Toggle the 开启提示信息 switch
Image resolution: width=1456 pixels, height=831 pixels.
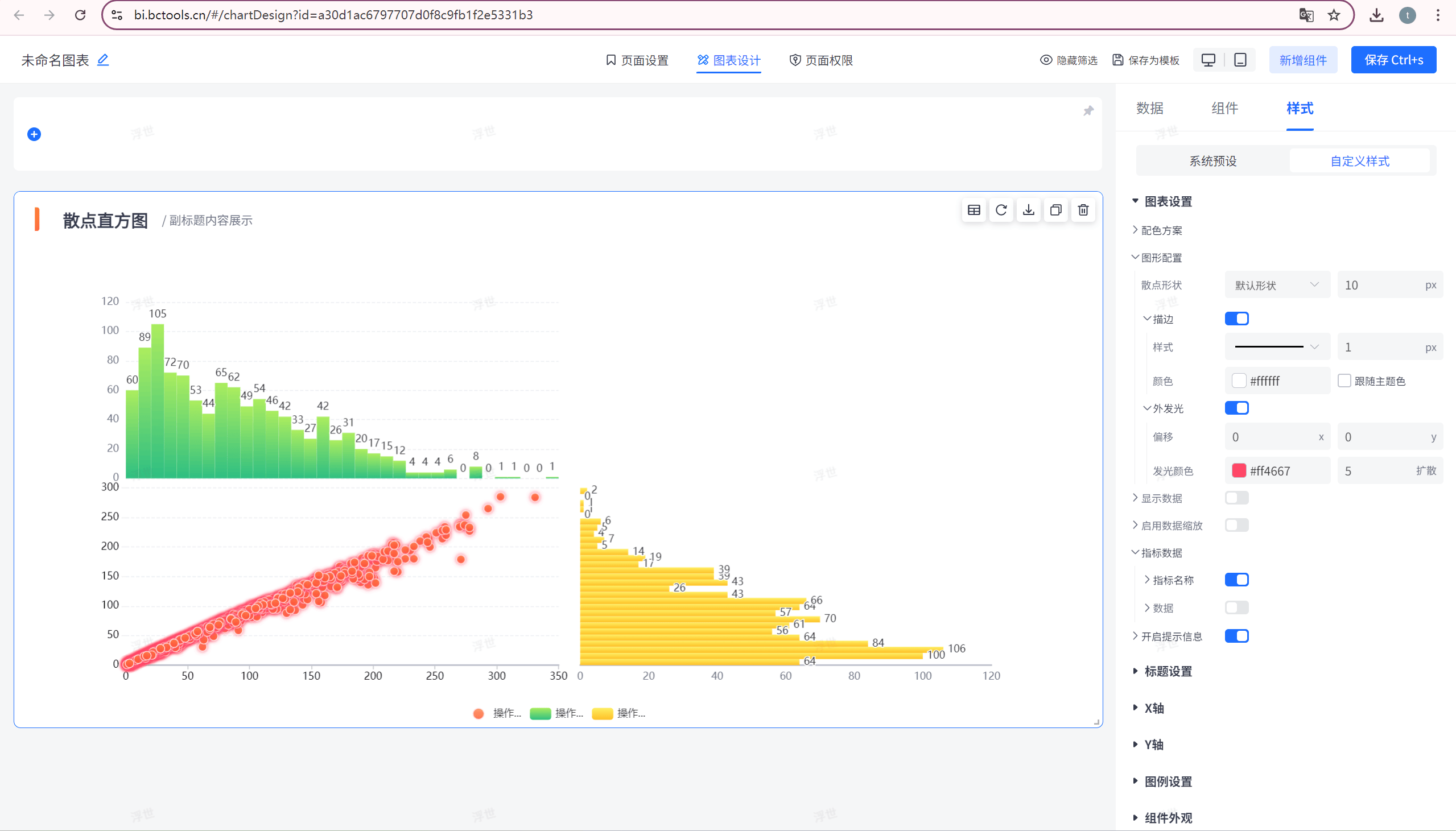click(1236, 636)
